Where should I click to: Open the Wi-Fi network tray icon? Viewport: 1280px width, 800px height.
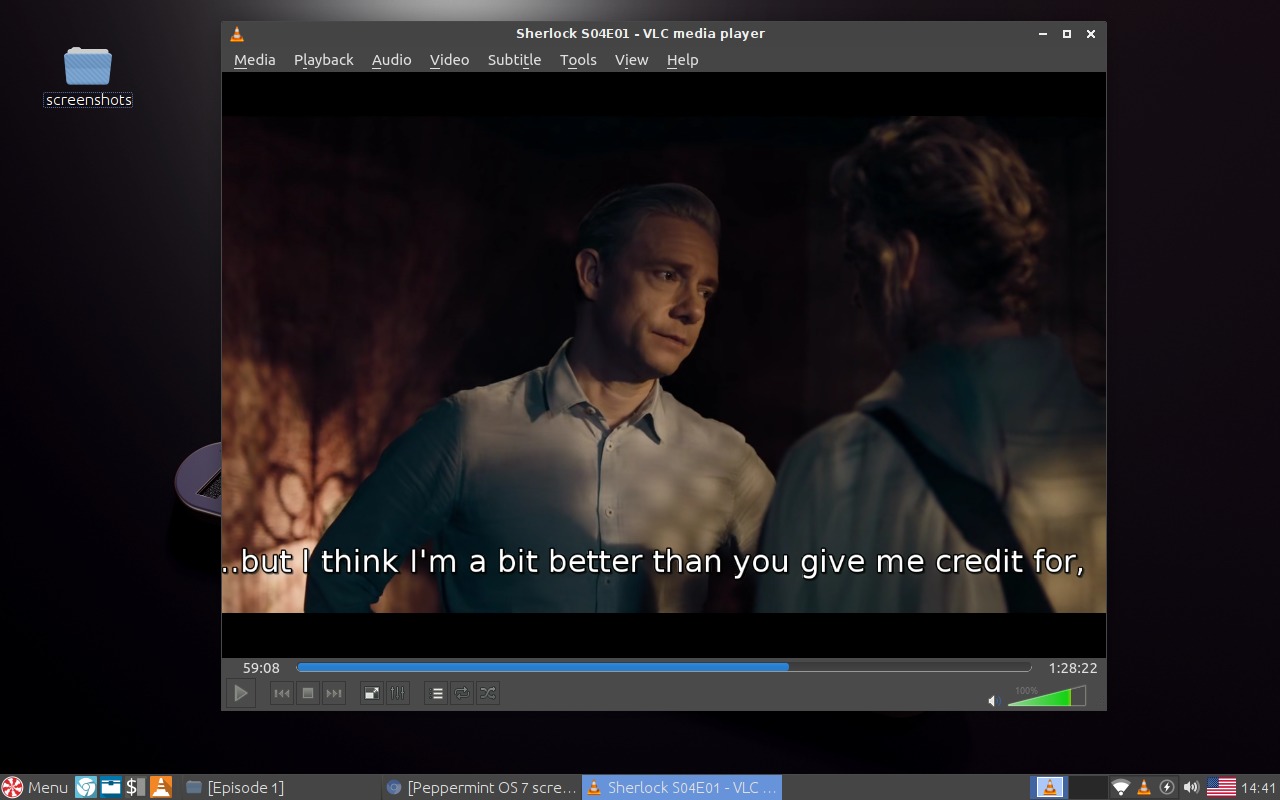click(x=1121, y=787)
